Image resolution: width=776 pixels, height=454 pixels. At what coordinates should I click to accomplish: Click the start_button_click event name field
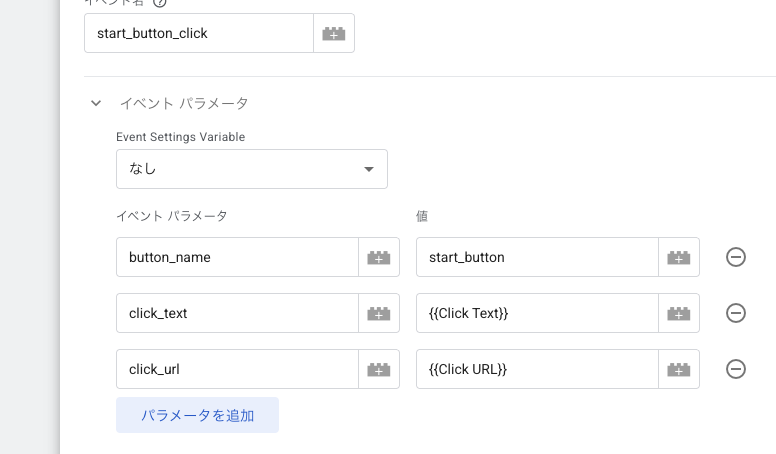coord(199,33)
